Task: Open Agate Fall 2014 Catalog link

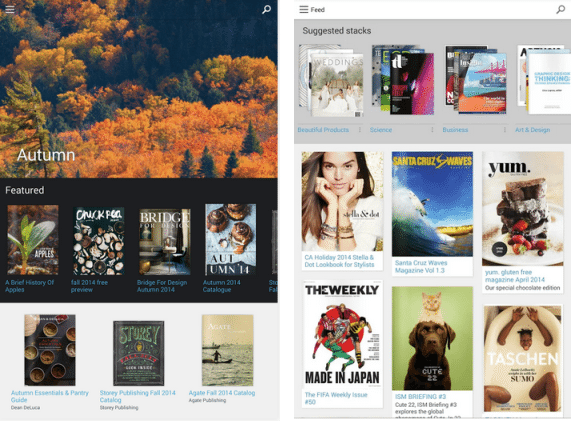Action: [x=222, y=393]
